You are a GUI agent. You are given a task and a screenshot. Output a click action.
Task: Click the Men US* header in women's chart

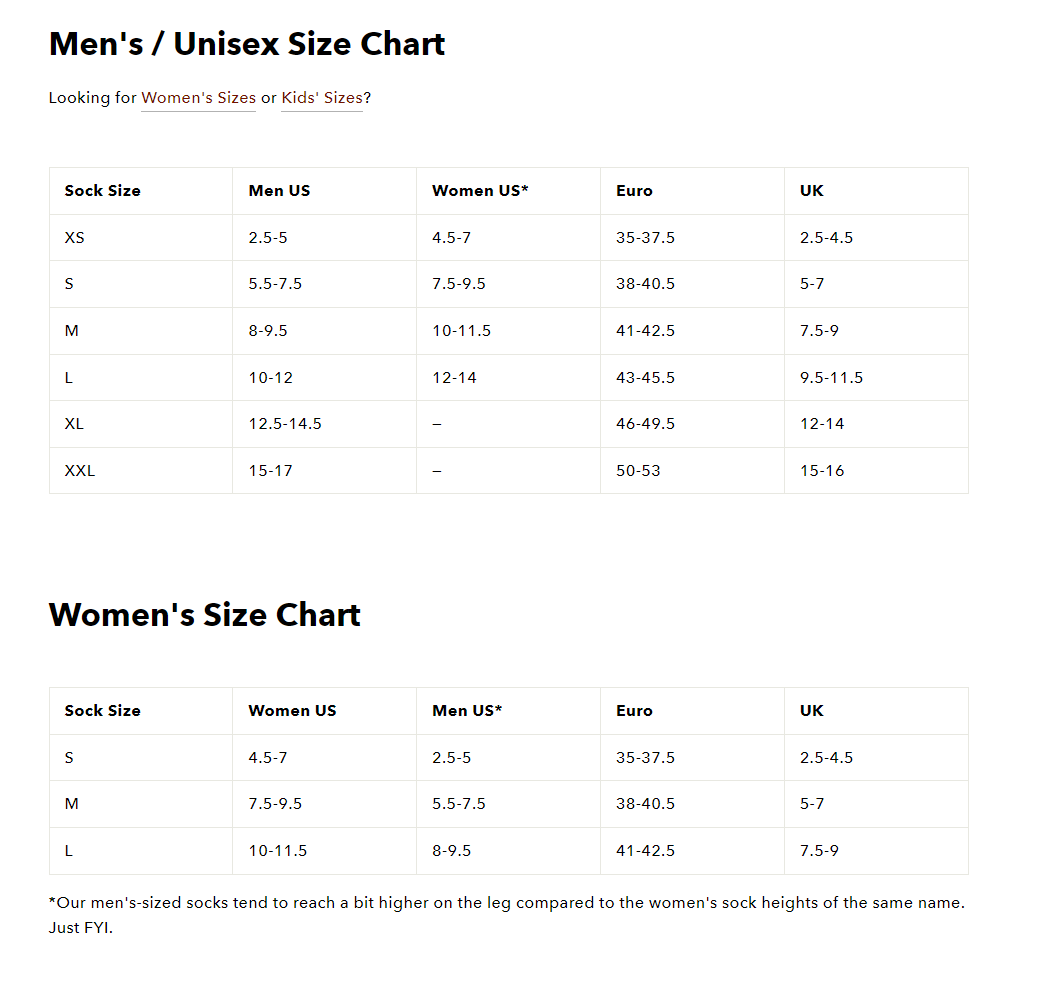pyautogui.click(x=467, y=711)
